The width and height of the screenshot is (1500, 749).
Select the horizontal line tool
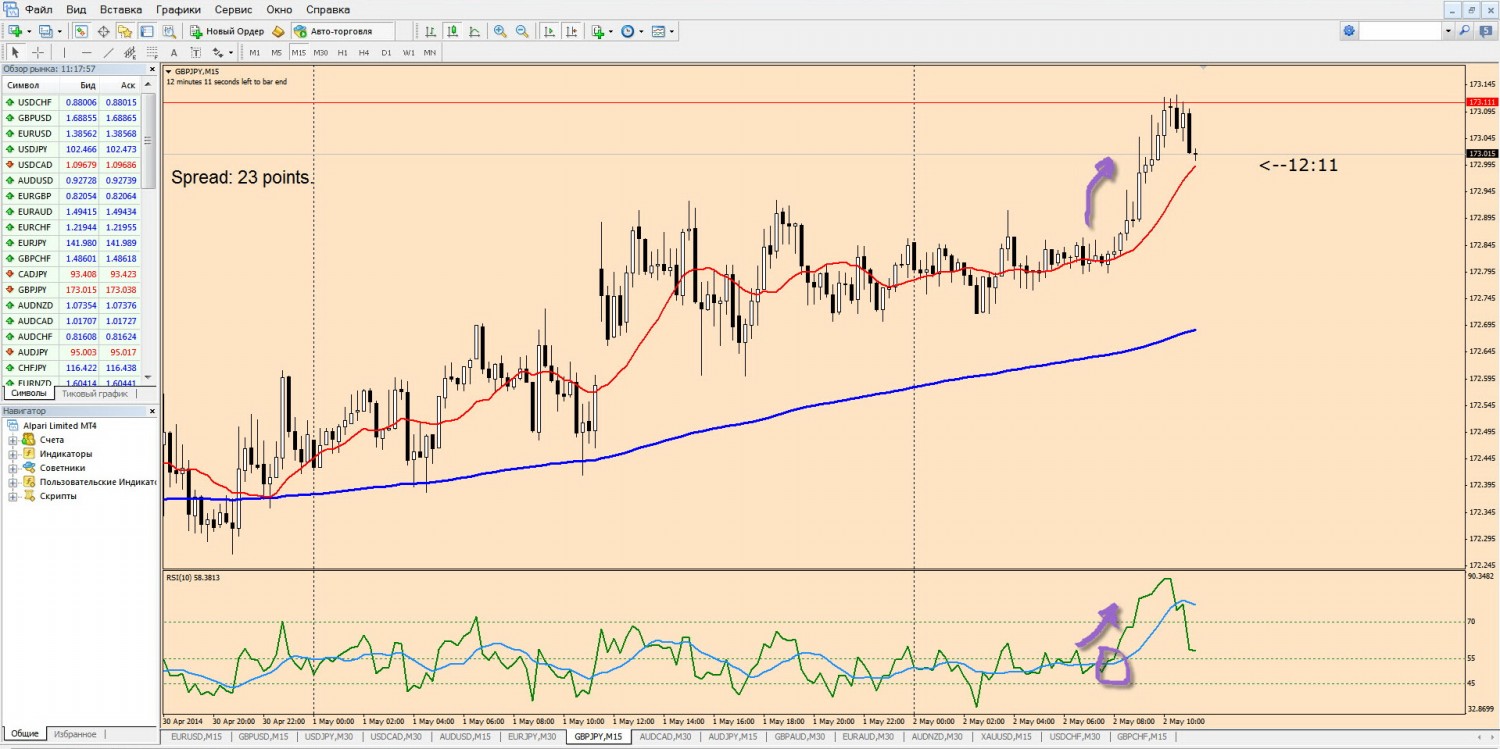[86, 52]
